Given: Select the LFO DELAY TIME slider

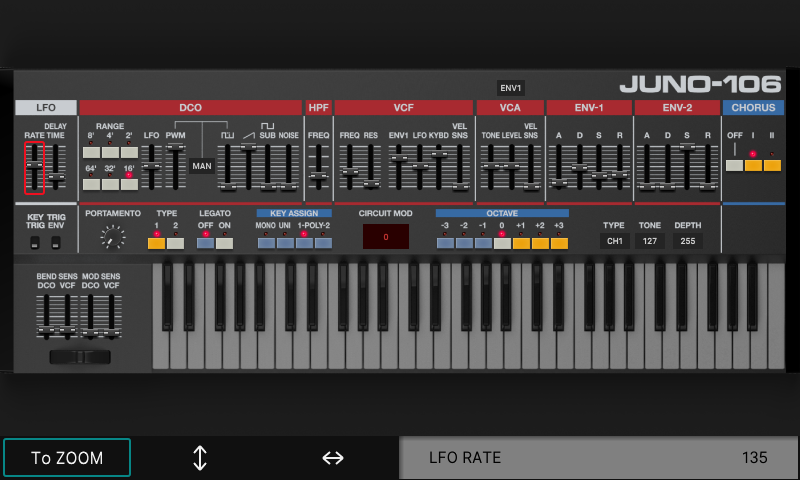Looking at the screenshot, I should click(x=56, y=167).
